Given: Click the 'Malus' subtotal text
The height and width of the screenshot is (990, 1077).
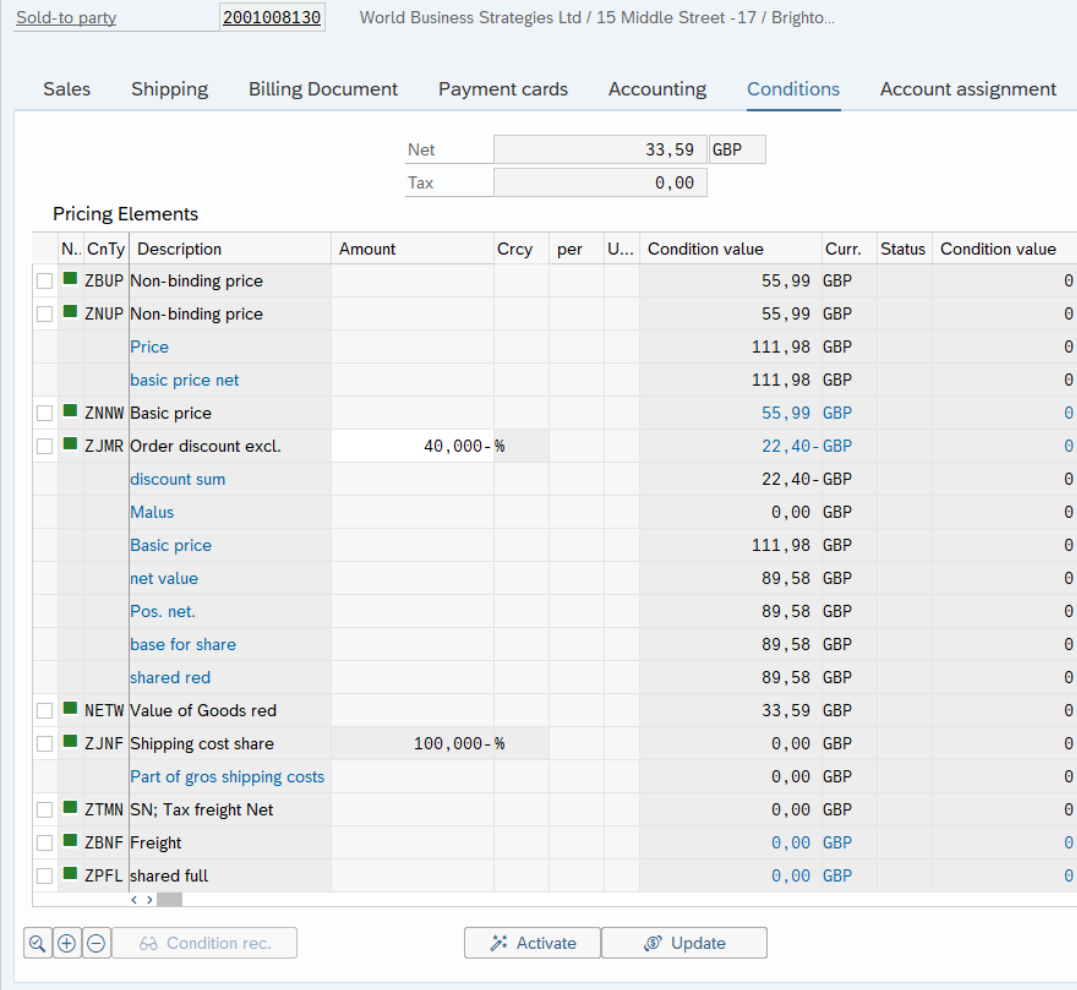Looking at the screenshot, I should [152, 512].
